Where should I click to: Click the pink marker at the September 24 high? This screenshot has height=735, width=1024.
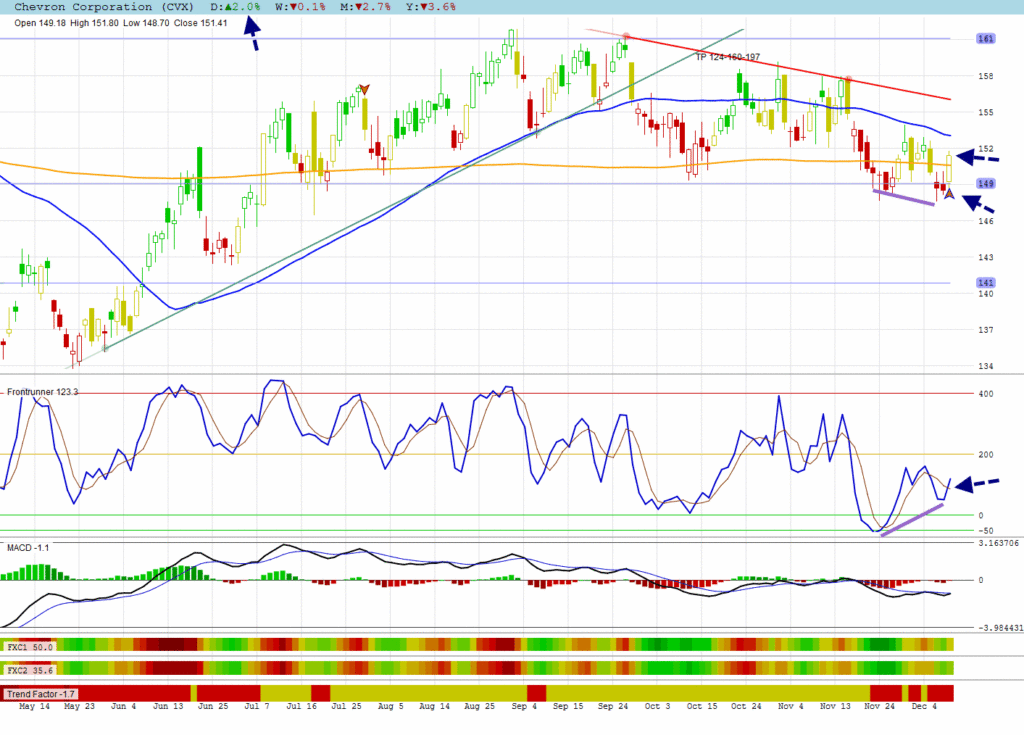626,37
